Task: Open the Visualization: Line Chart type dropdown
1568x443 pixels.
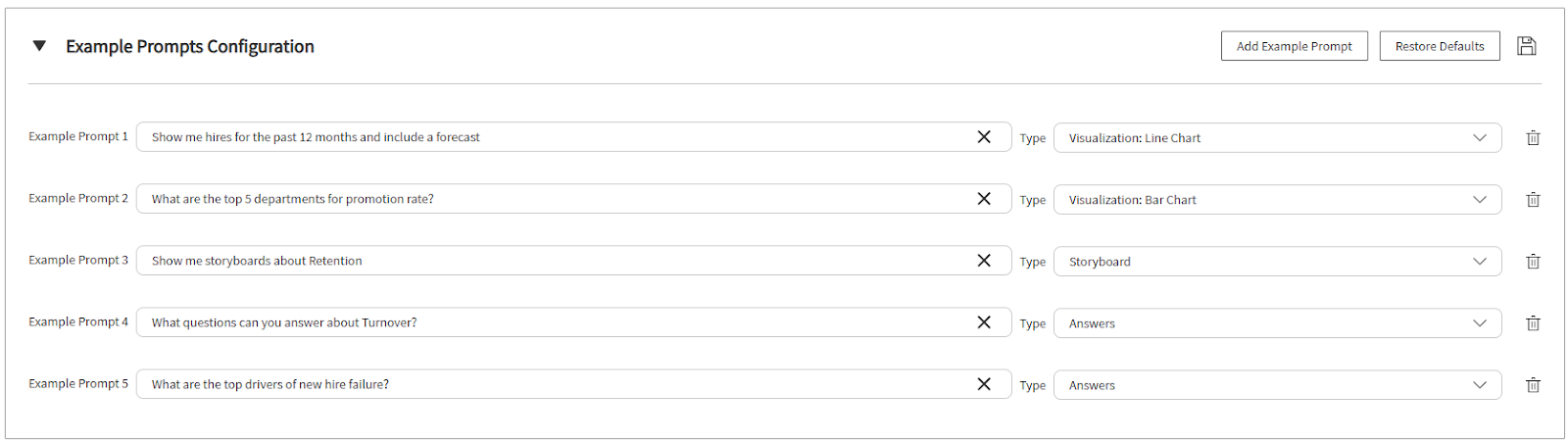Action: coord(1277,138)
